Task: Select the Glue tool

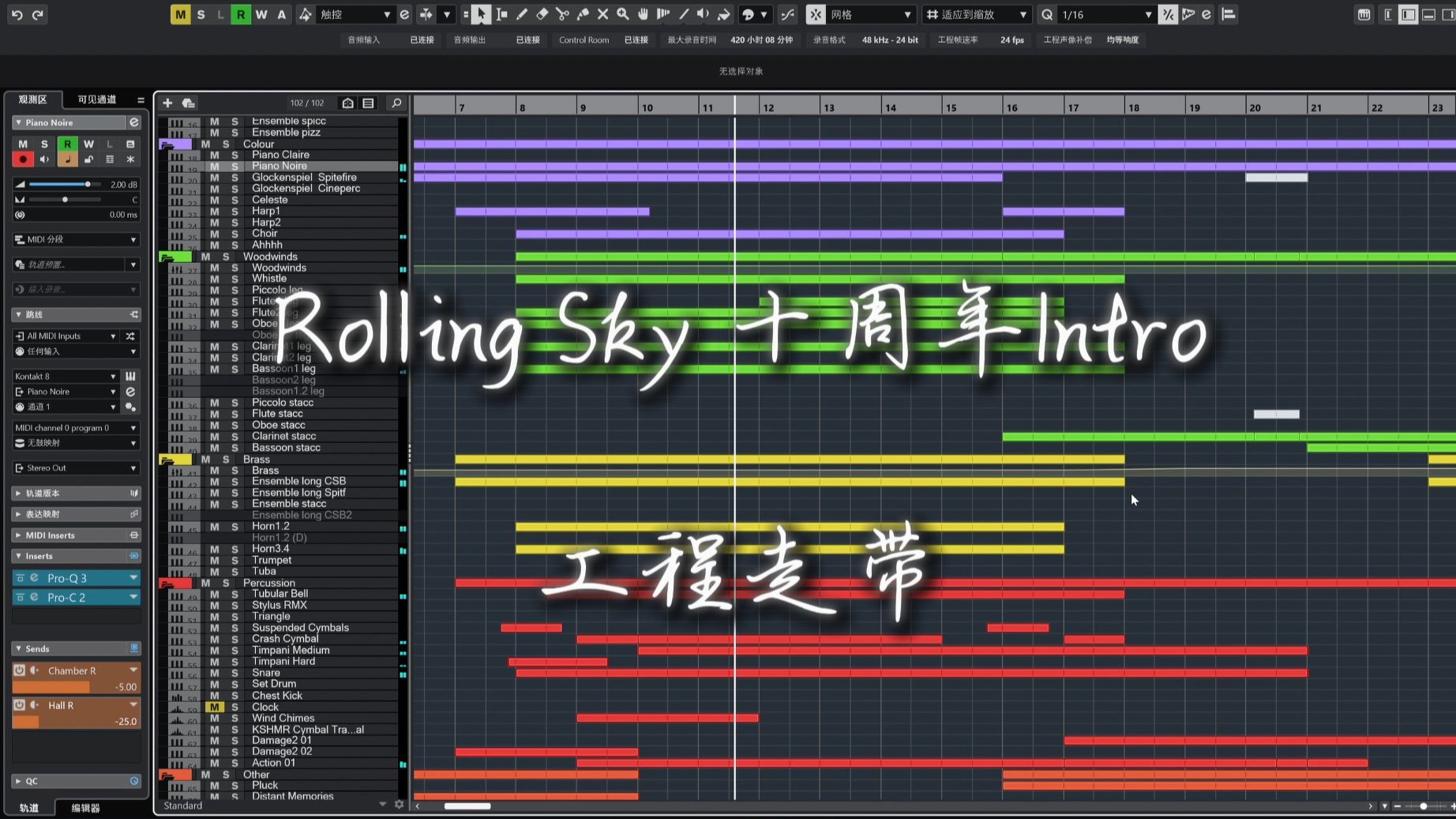Action: [x=582, y=14]
